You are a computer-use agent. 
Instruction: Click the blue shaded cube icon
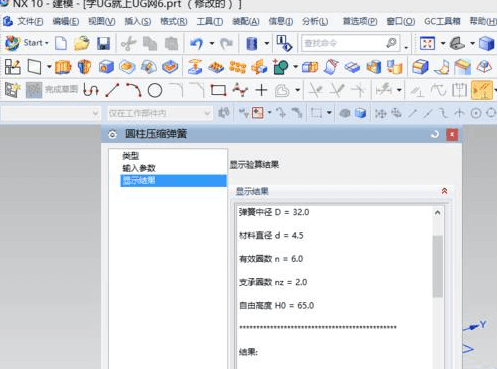click(486, 43)
